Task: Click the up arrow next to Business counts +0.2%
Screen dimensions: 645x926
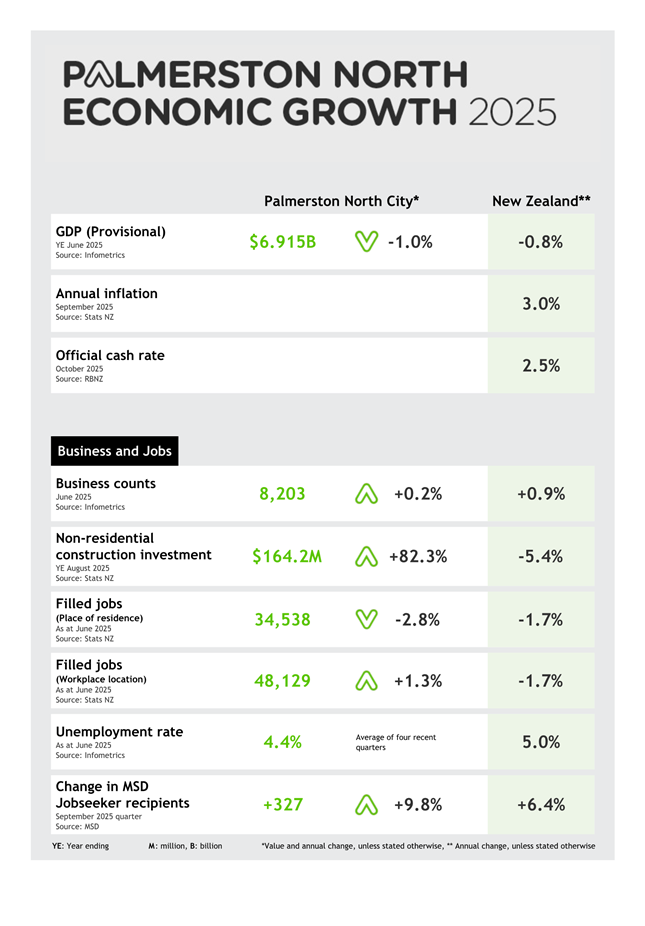Action: coord(366,494)
